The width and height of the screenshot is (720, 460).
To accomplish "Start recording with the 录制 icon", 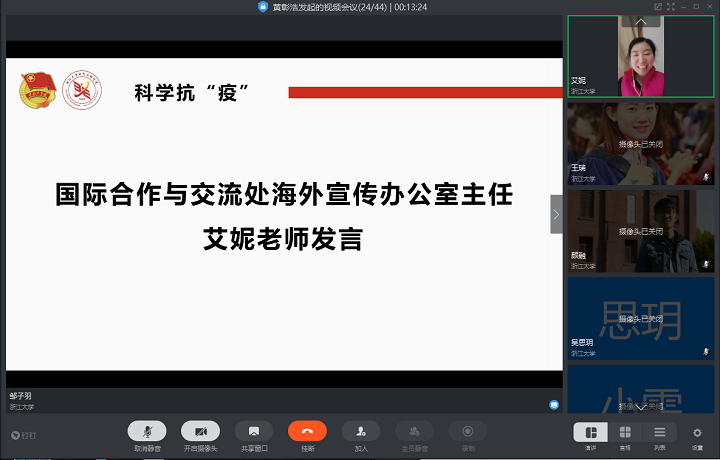I will pos(467,431).
